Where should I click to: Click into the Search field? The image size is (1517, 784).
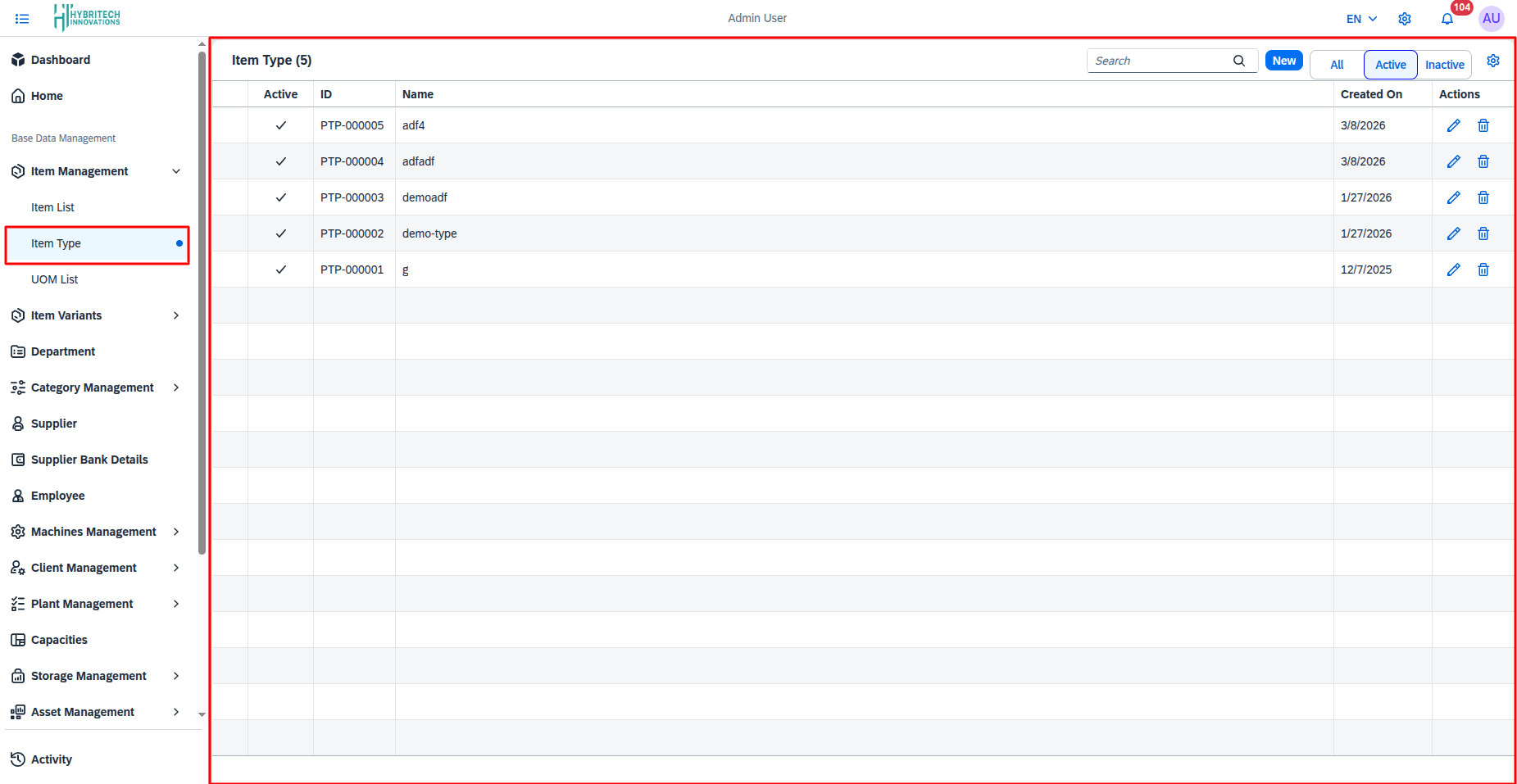(1159, 61)
